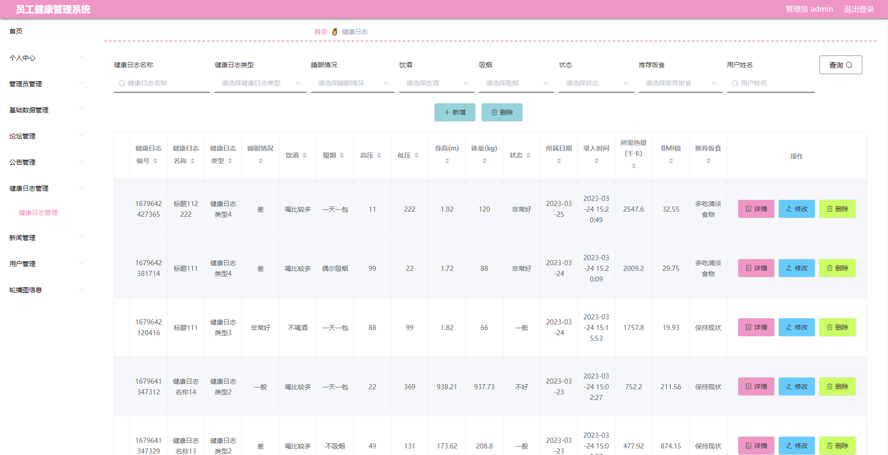Sort by the 吸烟 column arrows
This screenshot has width=888, height=455.
342,155
